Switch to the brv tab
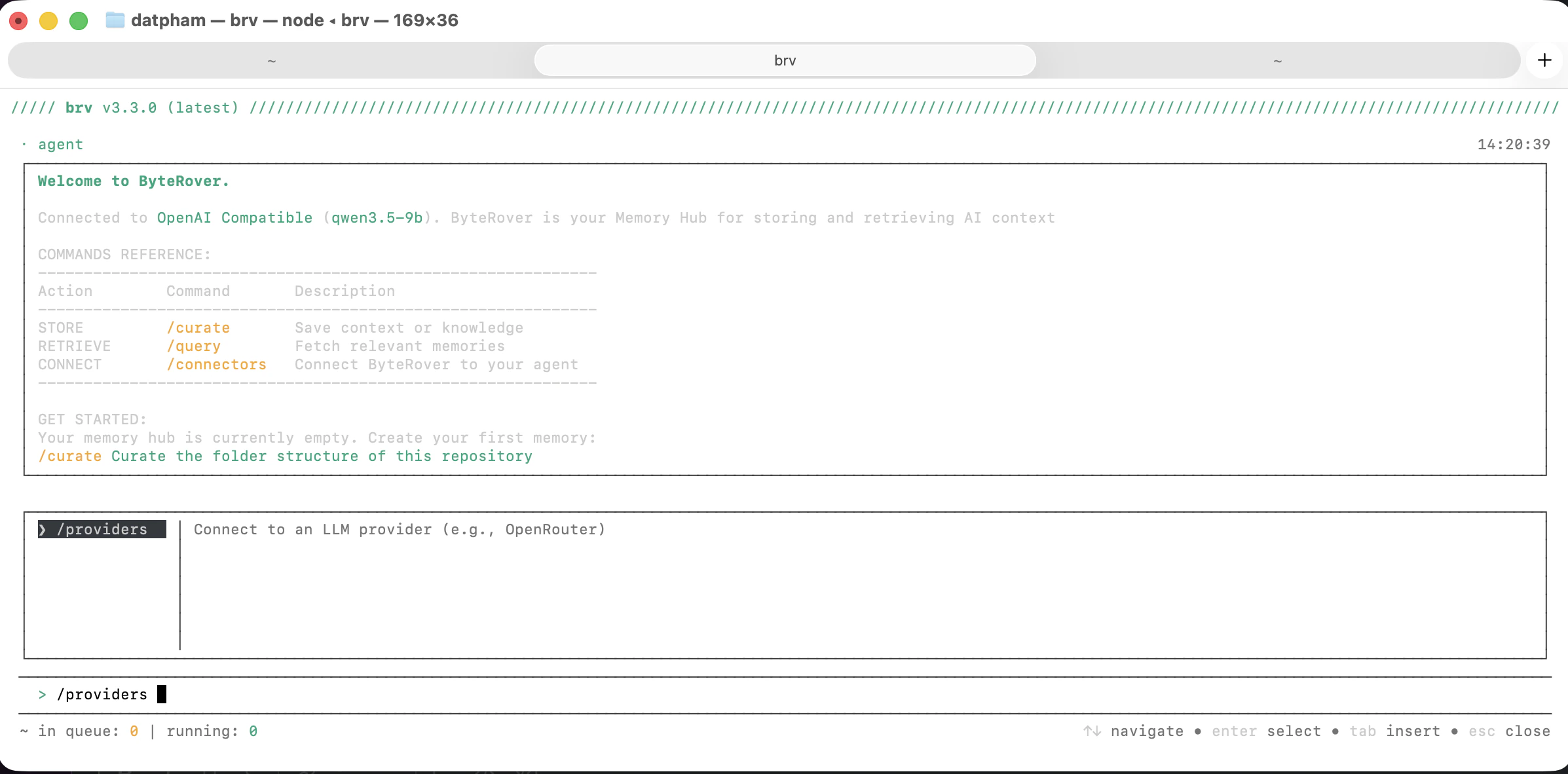1568x774 pixels. tap(784, 60)
